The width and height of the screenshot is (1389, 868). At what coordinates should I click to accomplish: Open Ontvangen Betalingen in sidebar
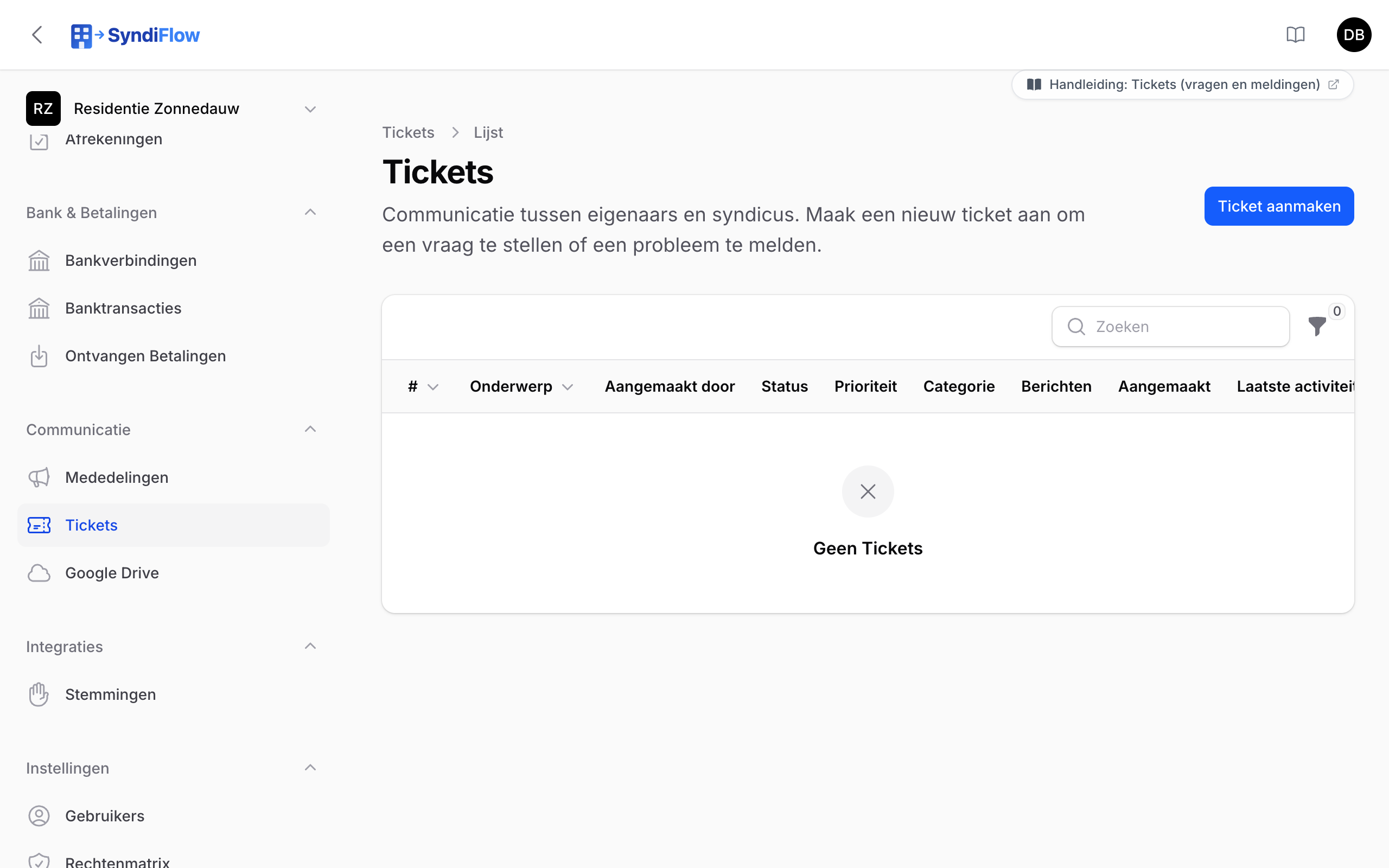[x=173, y=356]
